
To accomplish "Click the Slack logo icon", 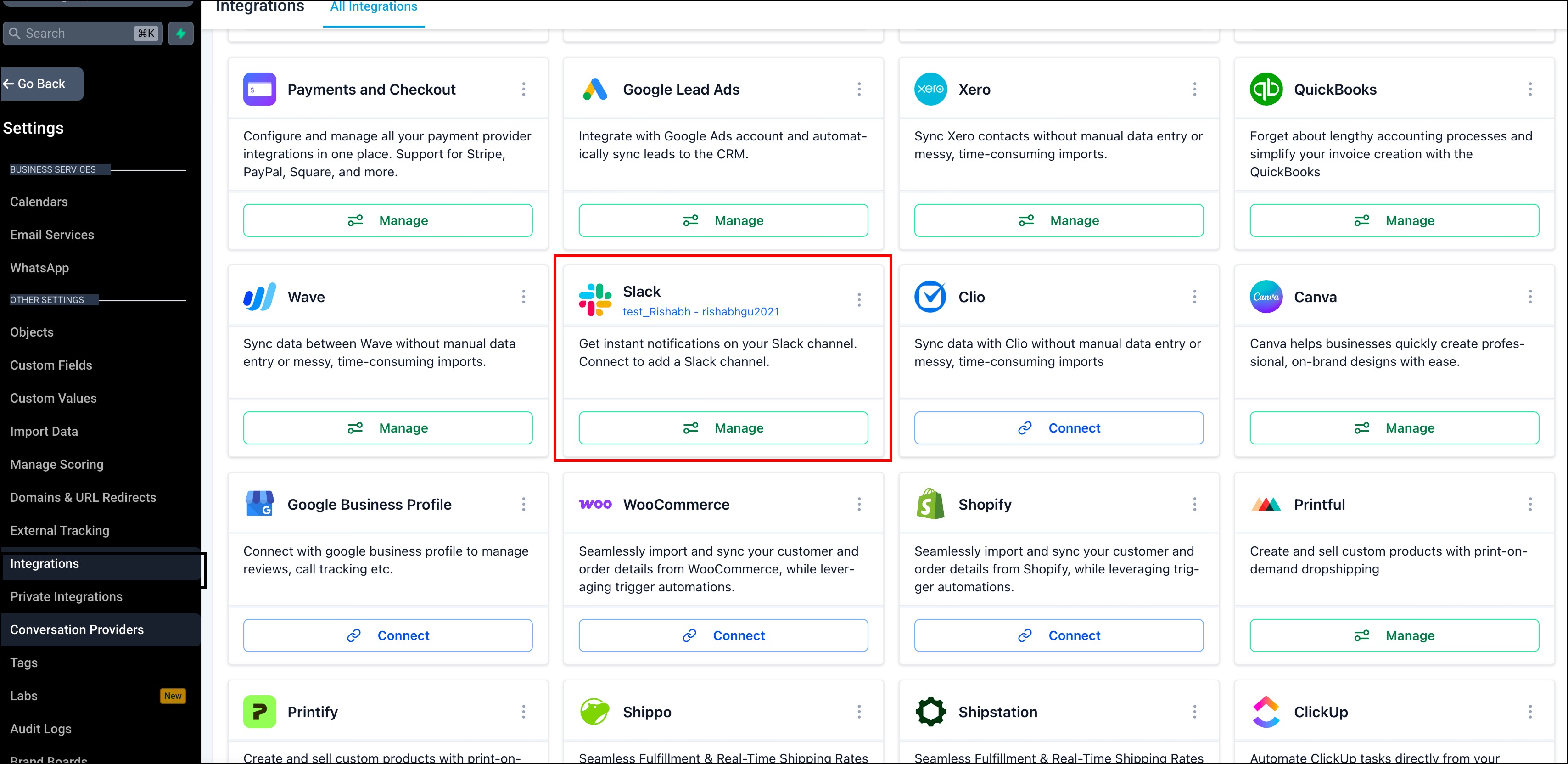I will point(595,299).
